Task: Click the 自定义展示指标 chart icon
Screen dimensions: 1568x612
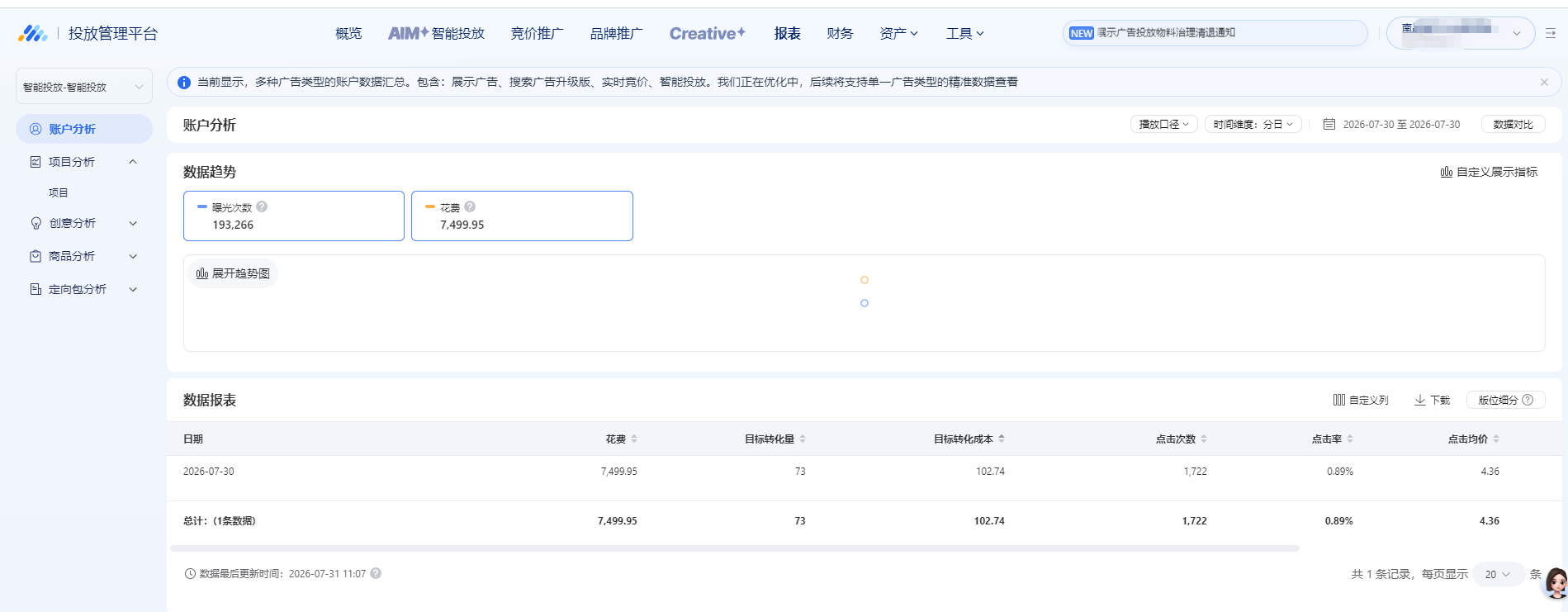Action: click(1447, 172)
